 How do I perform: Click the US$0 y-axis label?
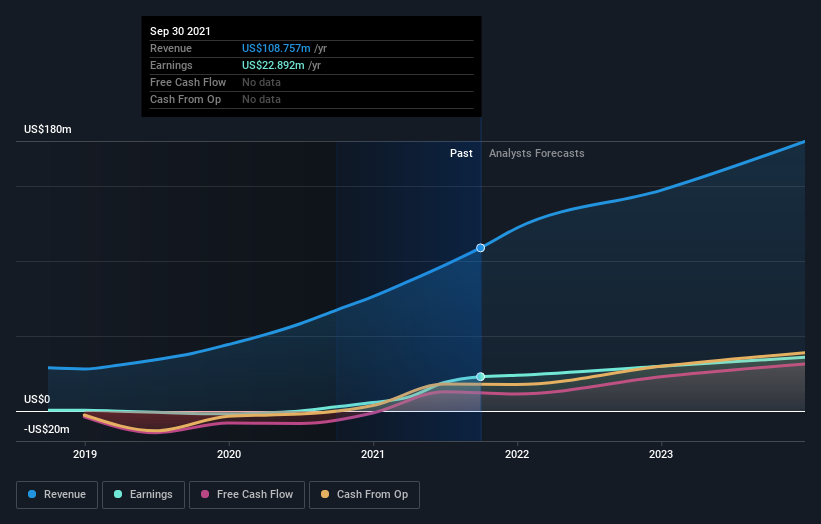37,399
